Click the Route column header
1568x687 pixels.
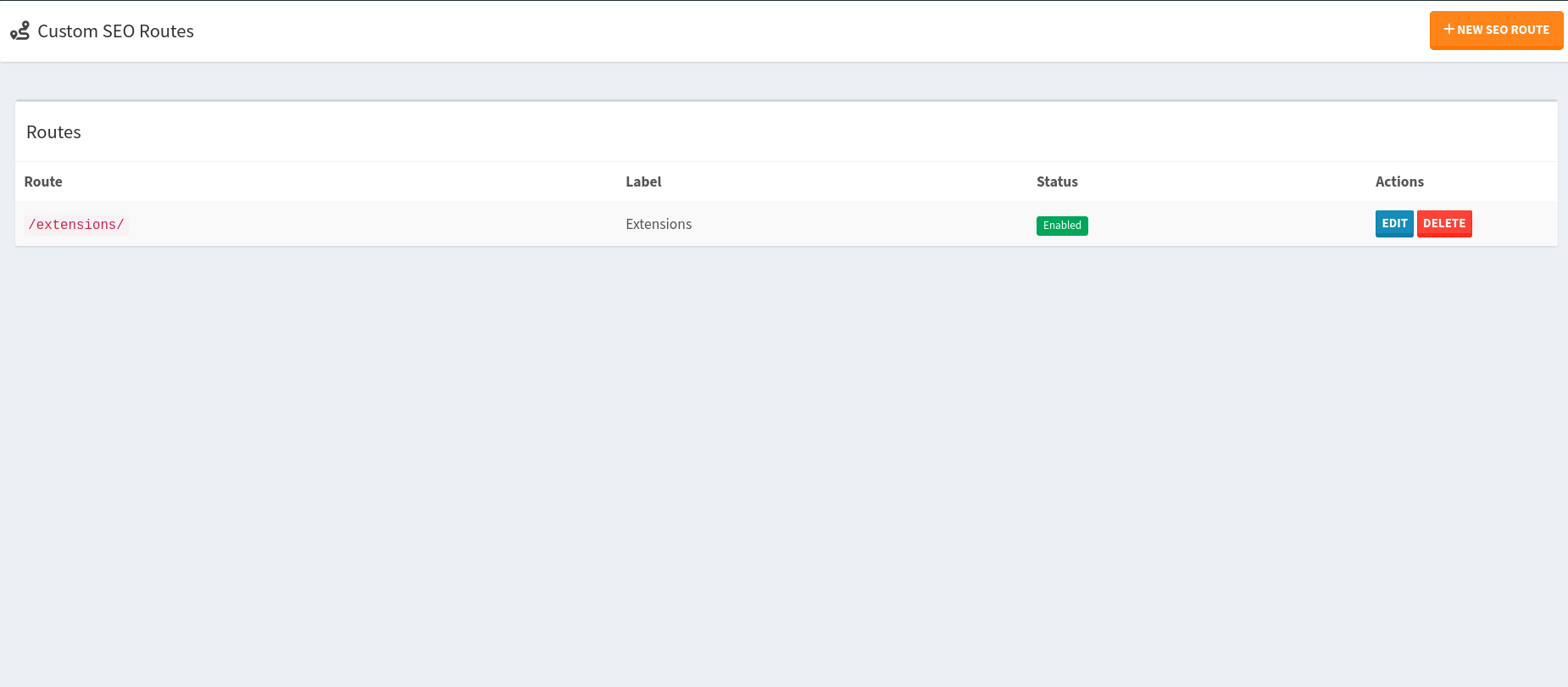point(43,182)
